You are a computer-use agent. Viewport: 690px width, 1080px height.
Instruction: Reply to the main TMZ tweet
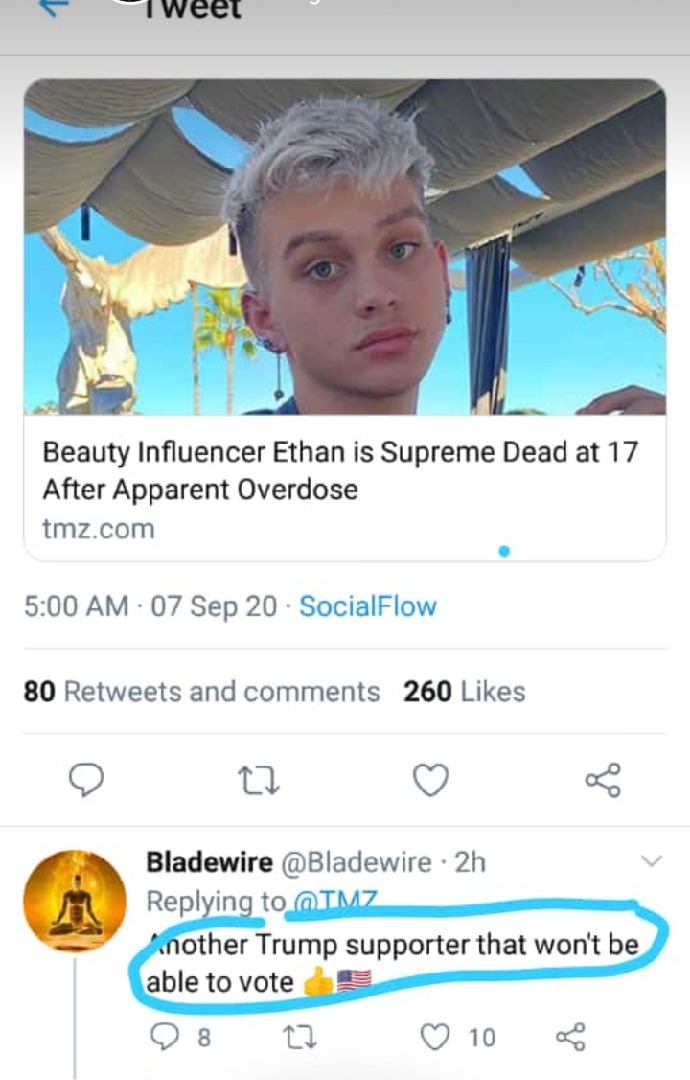click(87, 780)
